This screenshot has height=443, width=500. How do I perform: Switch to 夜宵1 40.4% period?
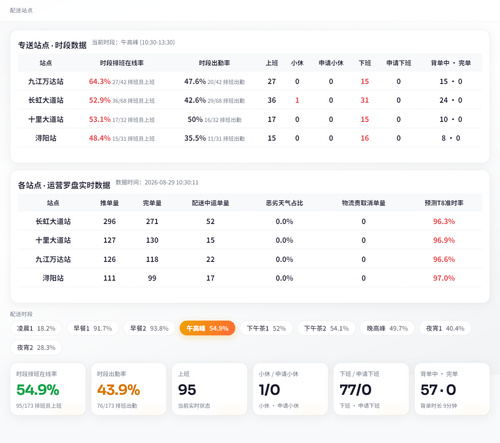point(445,328)
